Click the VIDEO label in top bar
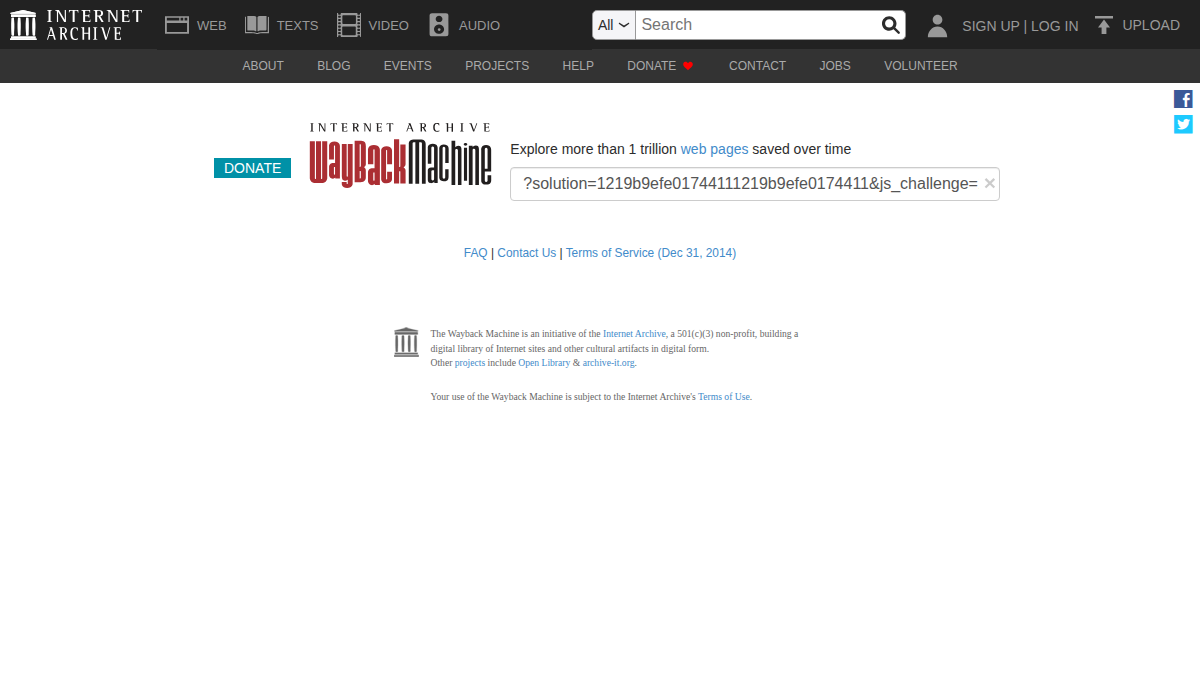The image size is (1200, 675). click(x=389, y=26)
